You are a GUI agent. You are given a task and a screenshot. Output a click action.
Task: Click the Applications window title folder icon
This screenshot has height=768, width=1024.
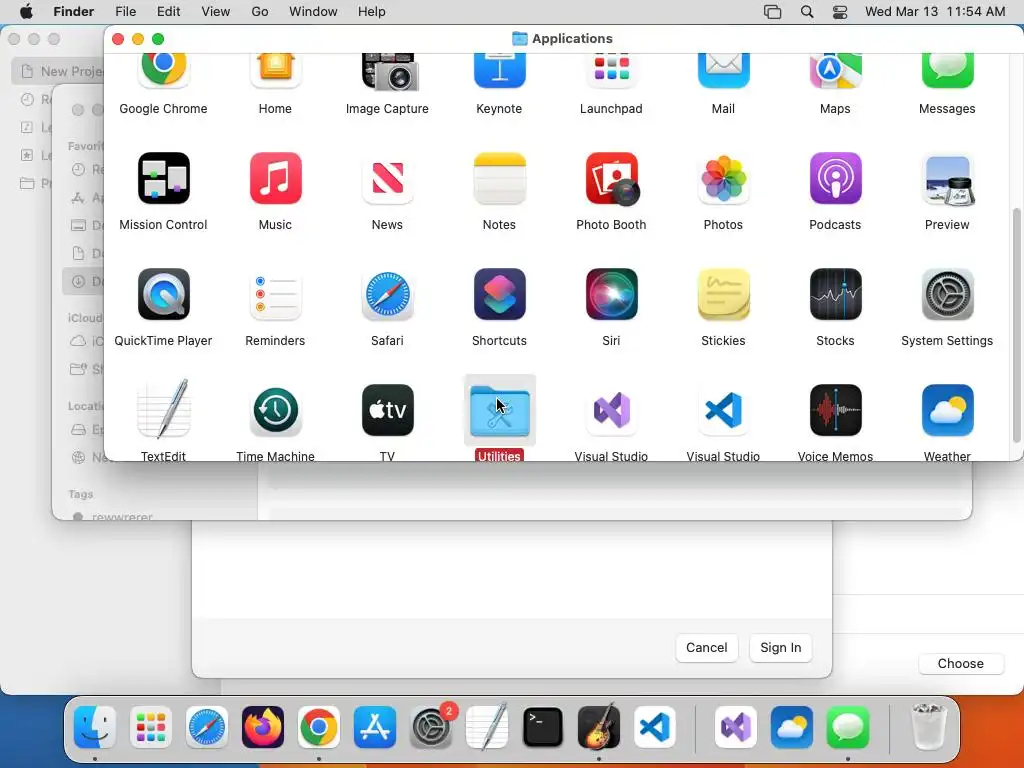(519, 39)
